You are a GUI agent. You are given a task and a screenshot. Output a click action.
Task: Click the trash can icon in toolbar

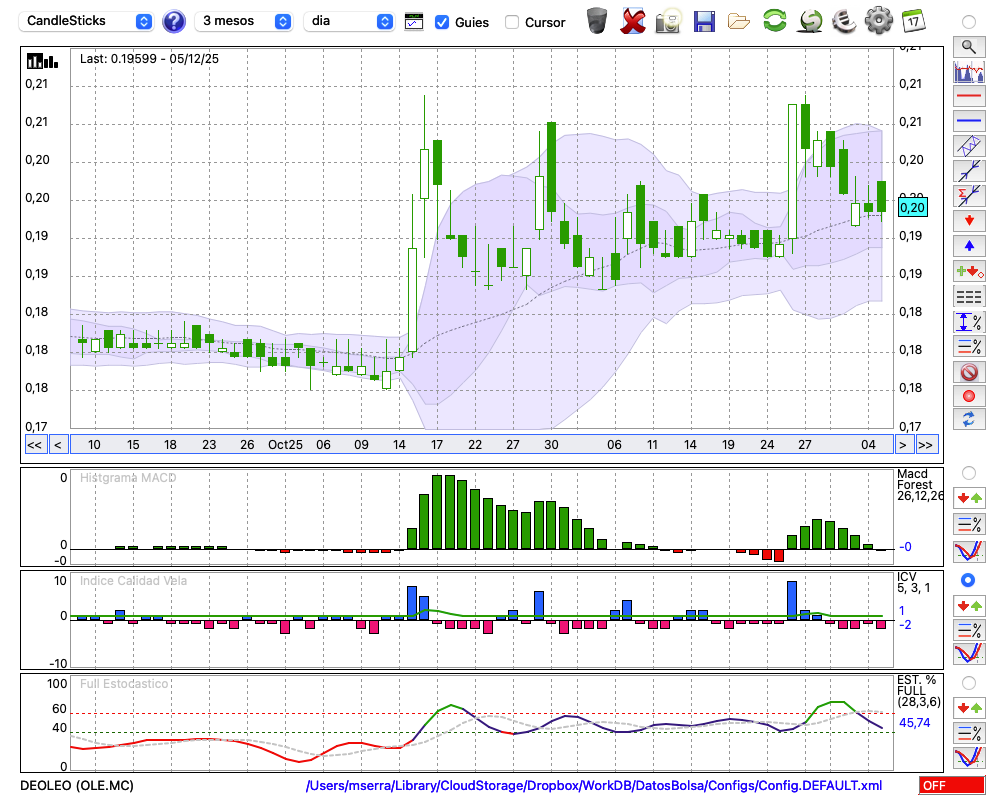597,20
